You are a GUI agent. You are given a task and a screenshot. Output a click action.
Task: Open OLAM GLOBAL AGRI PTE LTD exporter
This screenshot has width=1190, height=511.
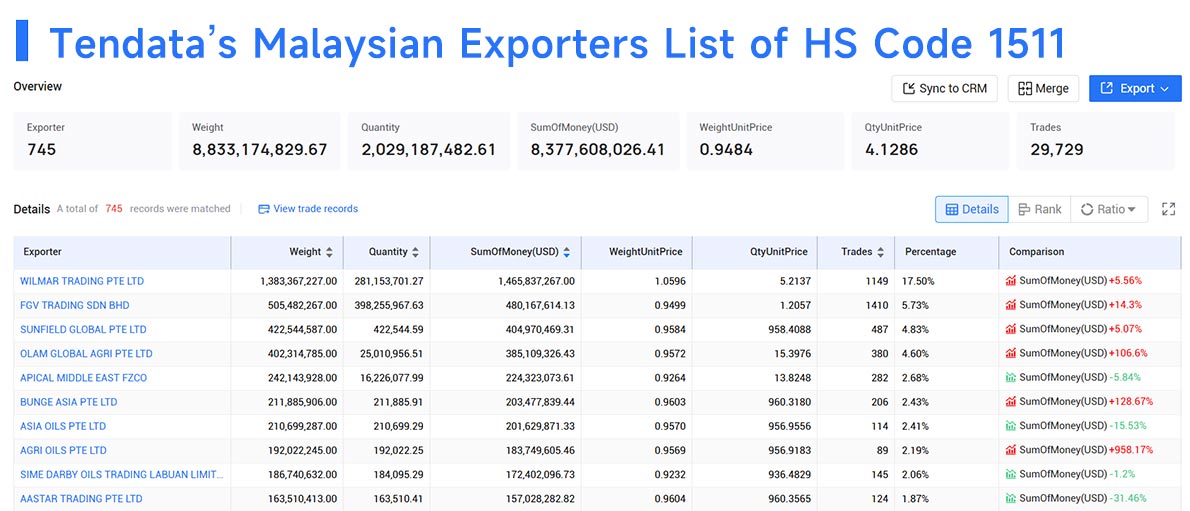point(87,354)
